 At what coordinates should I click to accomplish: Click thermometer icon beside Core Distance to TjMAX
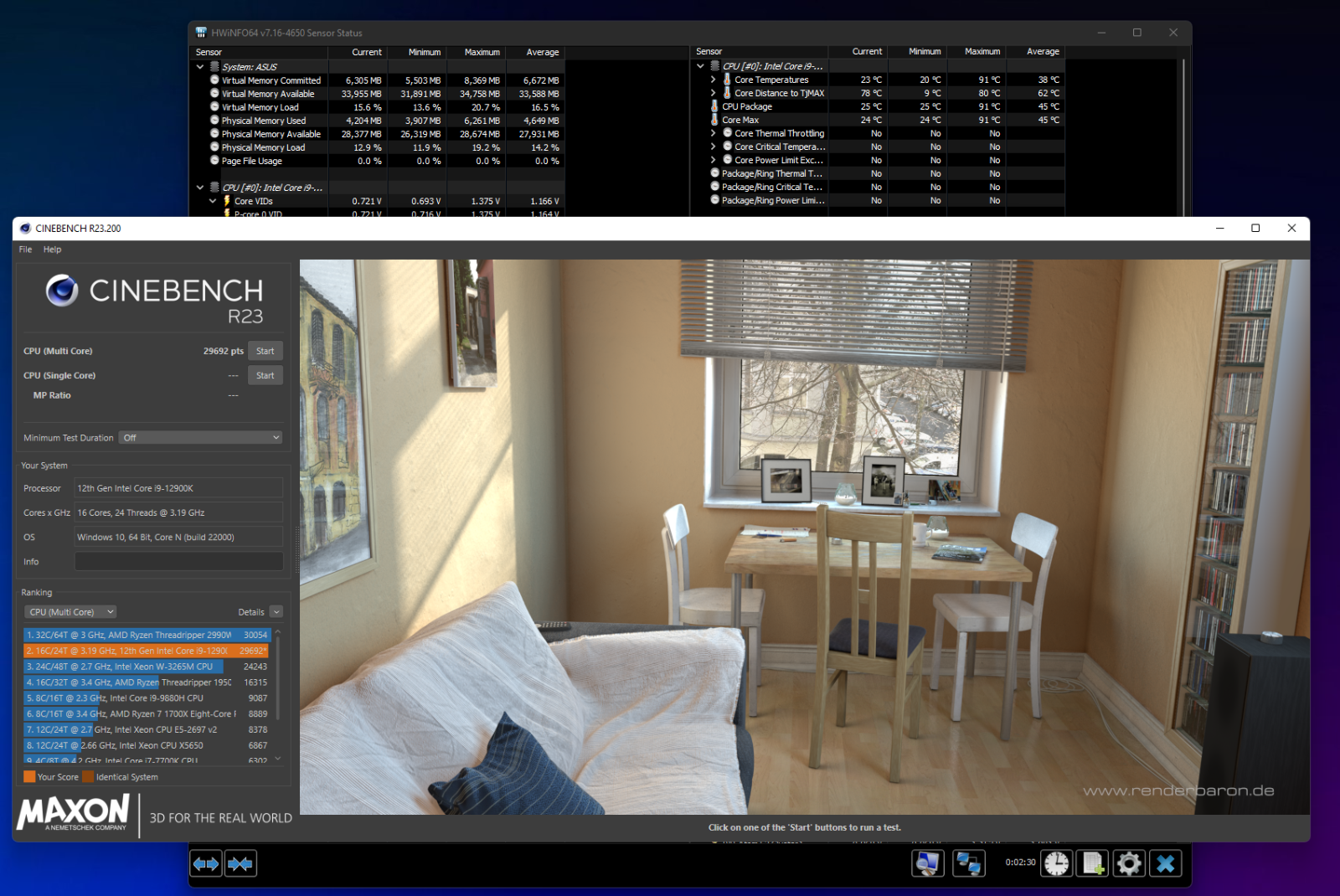pos(727,93)
